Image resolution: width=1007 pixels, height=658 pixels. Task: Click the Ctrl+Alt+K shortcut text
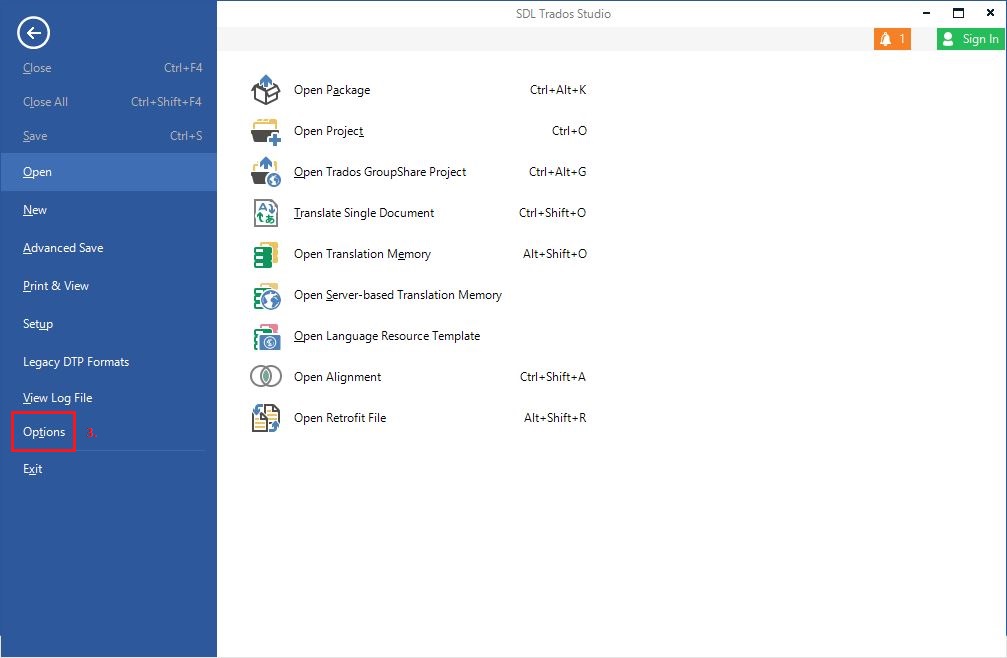click(x=558, y=90)
